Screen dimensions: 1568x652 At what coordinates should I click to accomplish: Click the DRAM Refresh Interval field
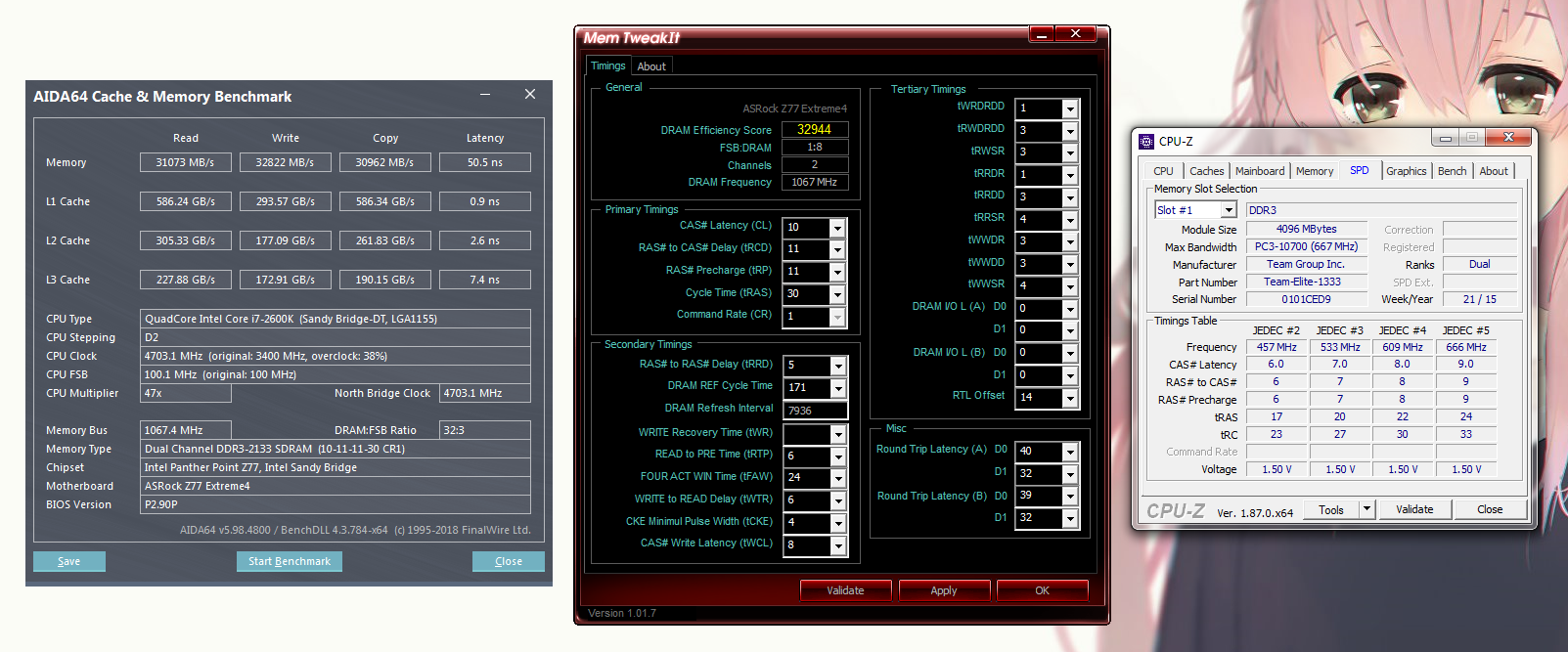[x=815, y=411]
